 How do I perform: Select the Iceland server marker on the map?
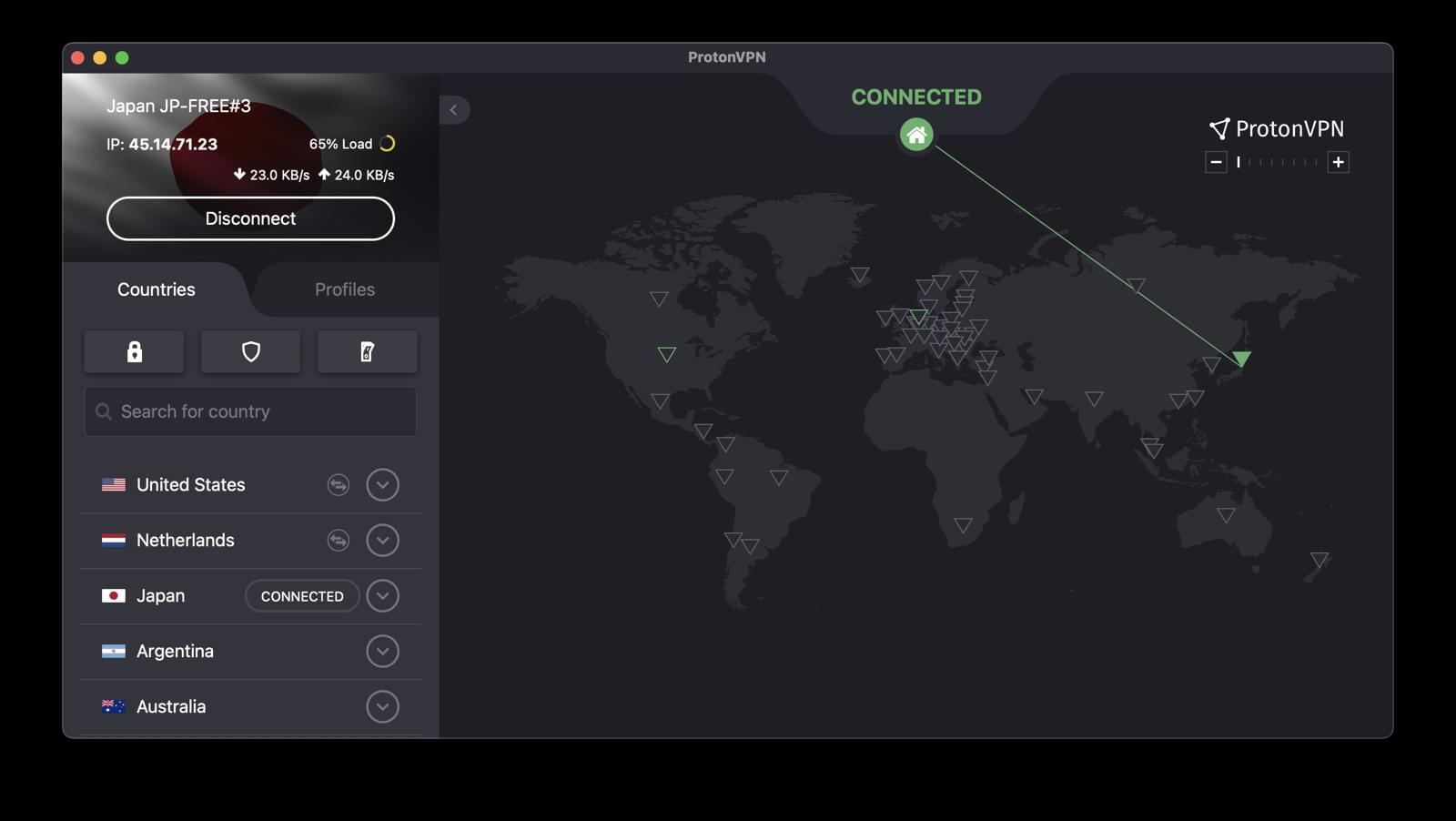pos(860,275)
